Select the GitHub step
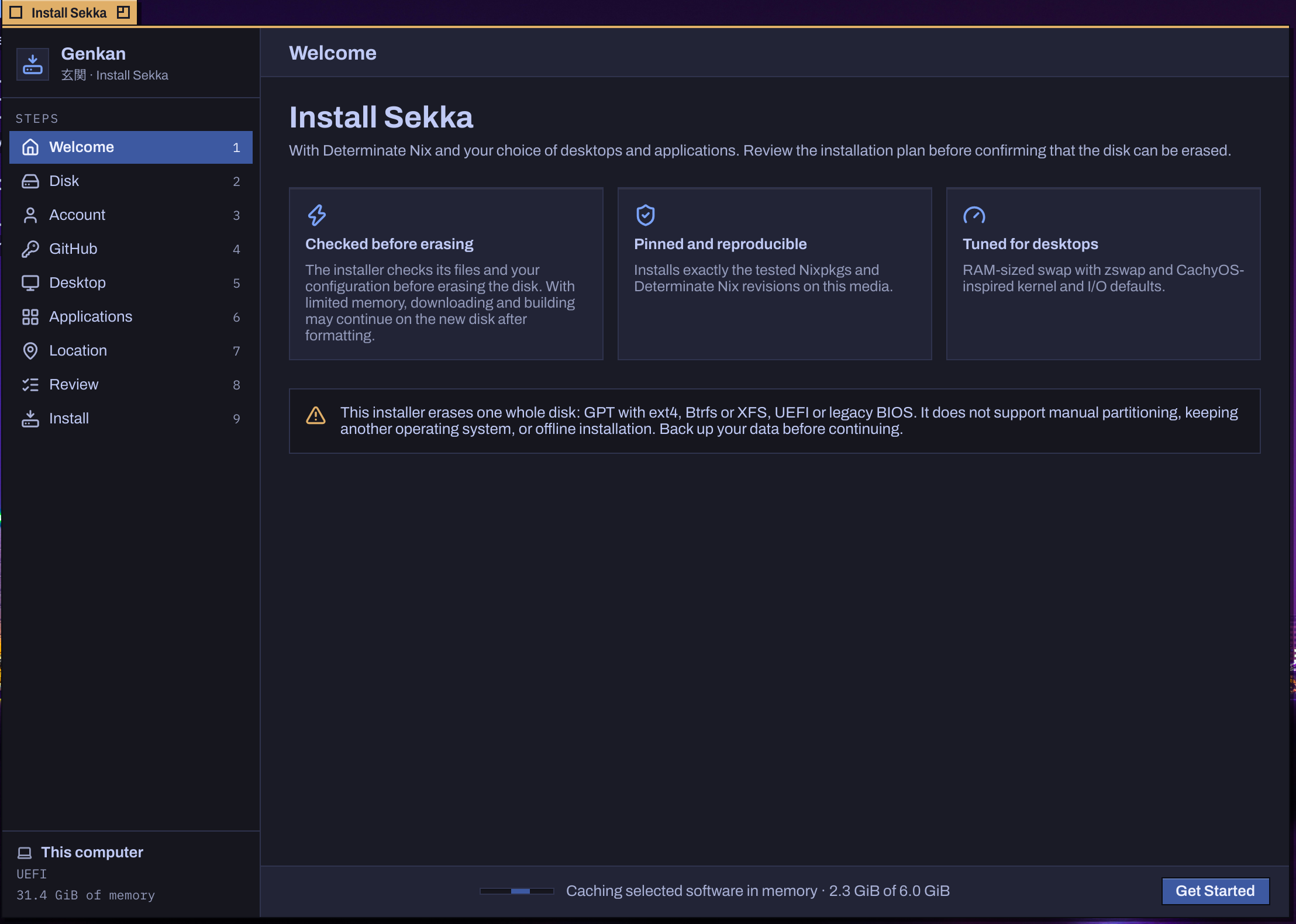This screenshot has height=924, width=1296. [x=131, y=249]
